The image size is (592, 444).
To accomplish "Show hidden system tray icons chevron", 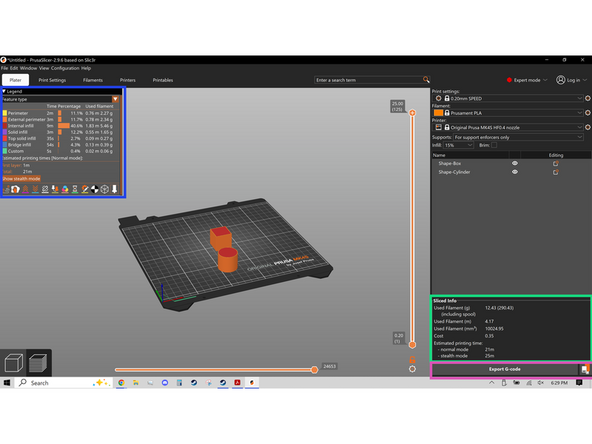I will [492, 383].
